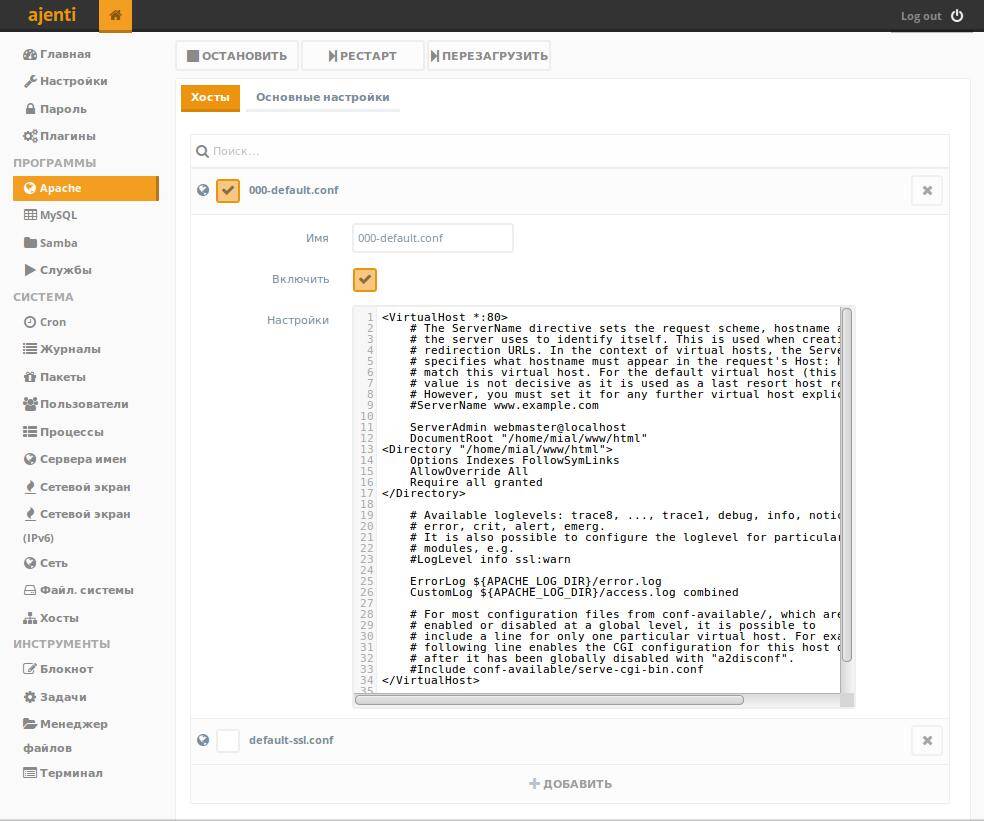The image size is (984, 821).
Task: Switch to Основные настройки tab
Action: tap(322, 97)
